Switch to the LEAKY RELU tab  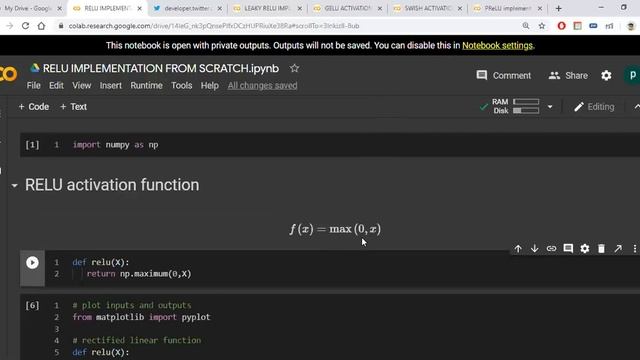point(267,8)
